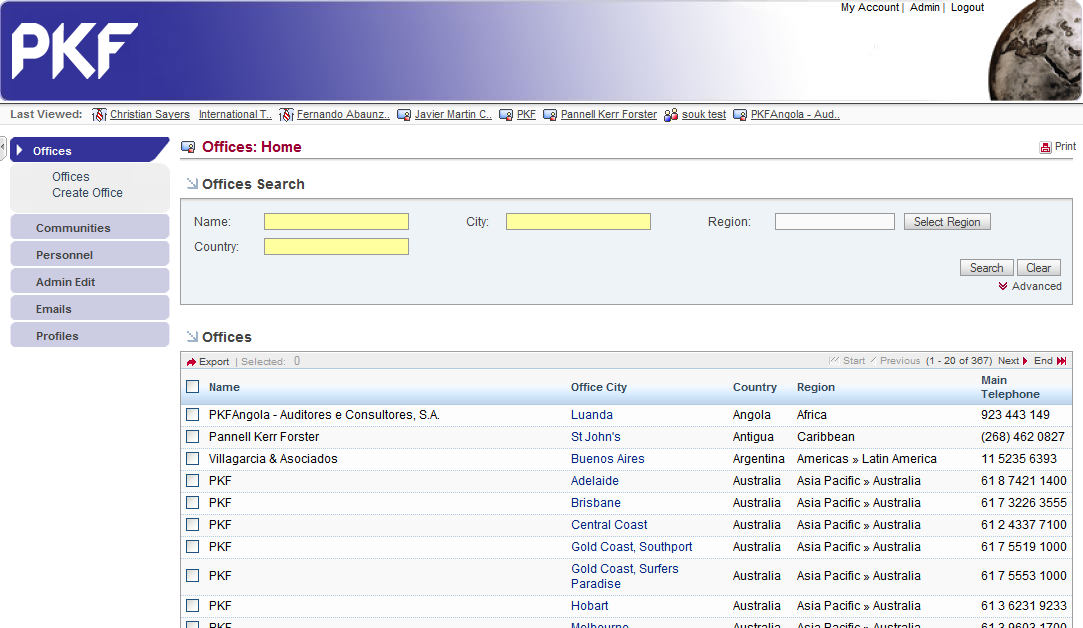Check the Villagarcia & Asociados row checkbox
Image resolution: width=1083 pixels, height=628 pixels.
[193, 459]
